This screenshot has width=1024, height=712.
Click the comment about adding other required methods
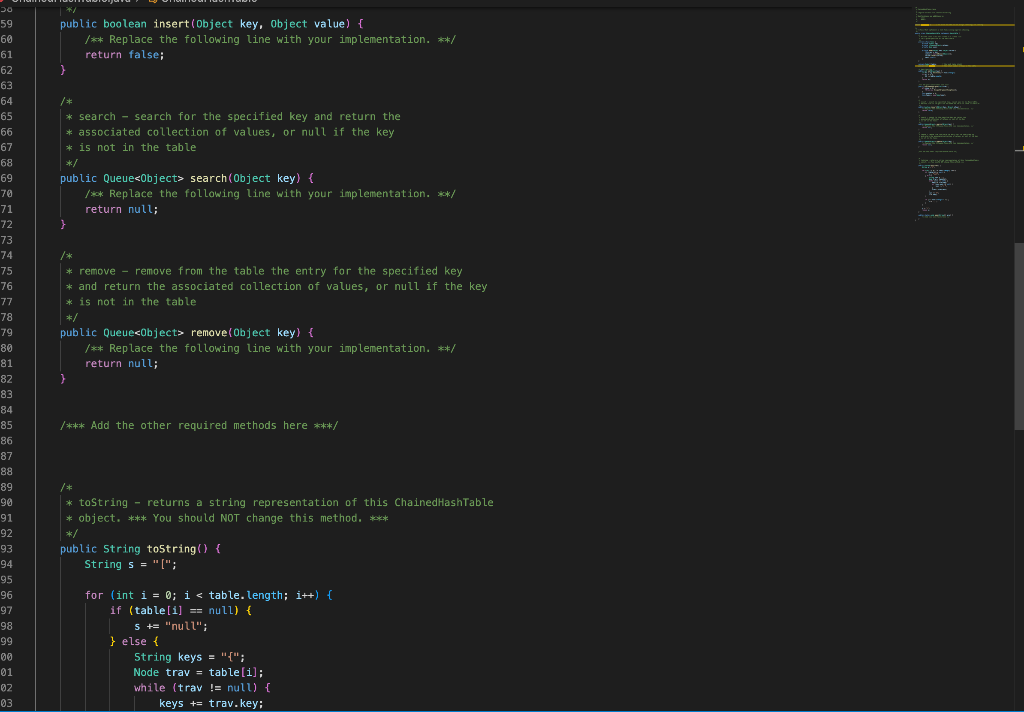pyautogui.click(x=198, y=425)
